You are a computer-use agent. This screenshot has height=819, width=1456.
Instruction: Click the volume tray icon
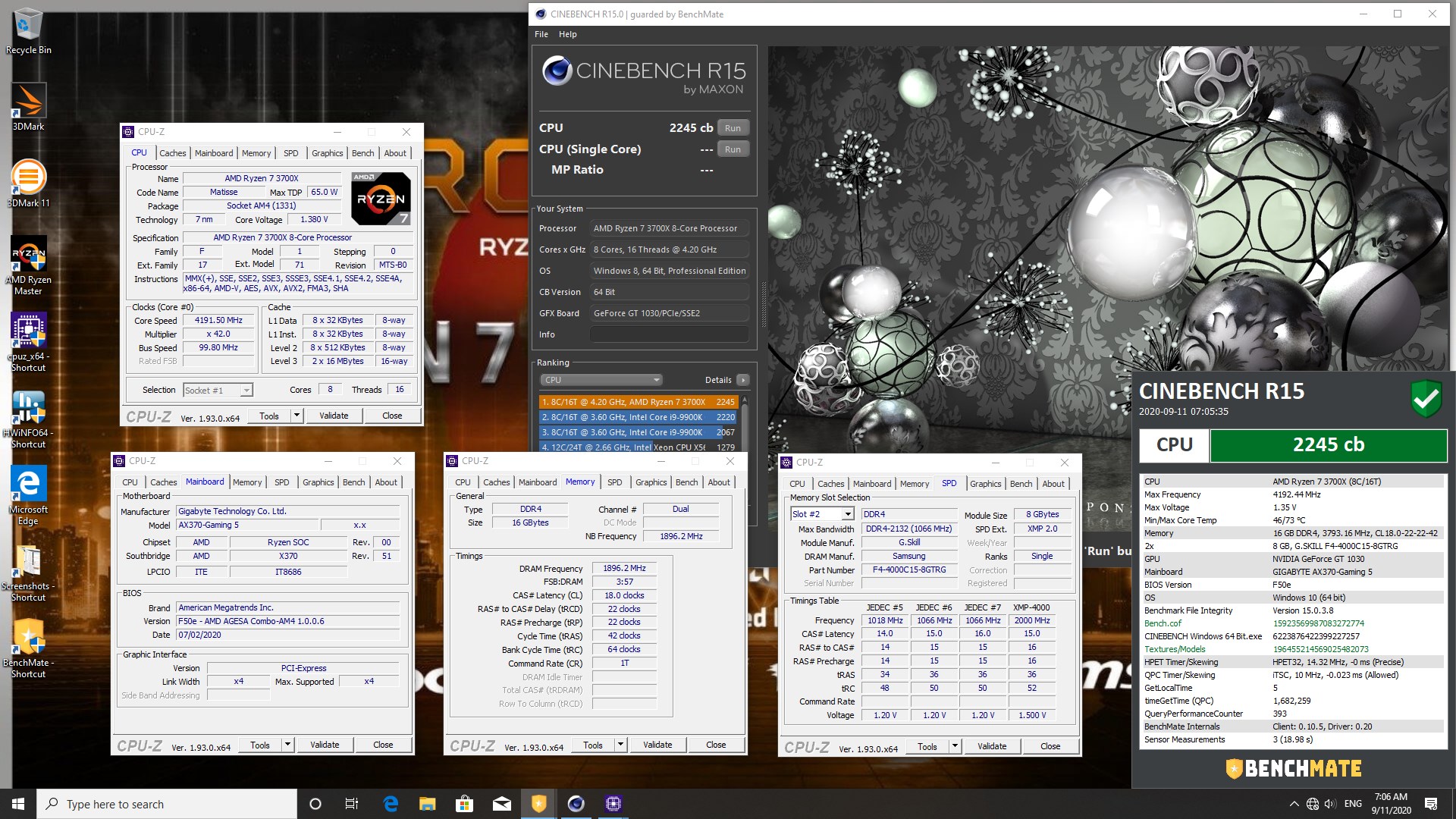[x=1331, y=804]
